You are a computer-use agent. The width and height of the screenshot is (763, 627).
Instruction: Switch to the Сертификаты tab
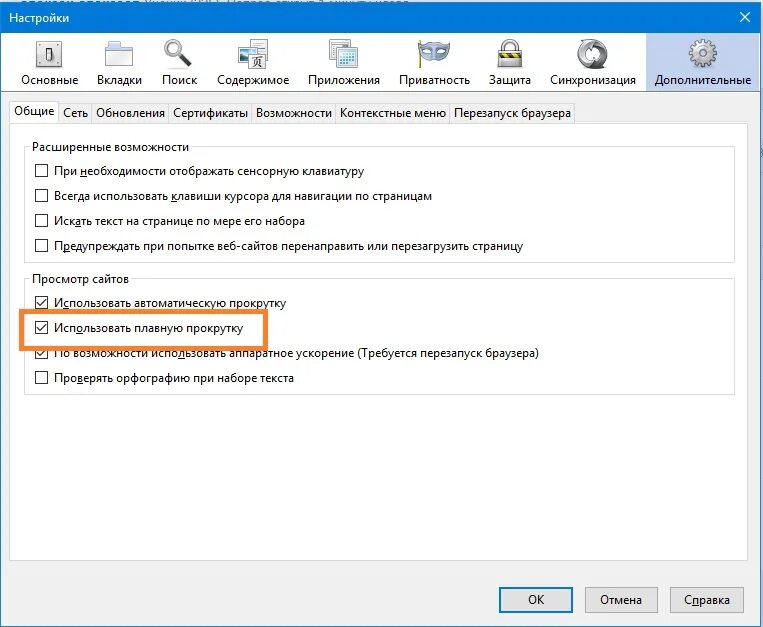click(x=210, y=113)
